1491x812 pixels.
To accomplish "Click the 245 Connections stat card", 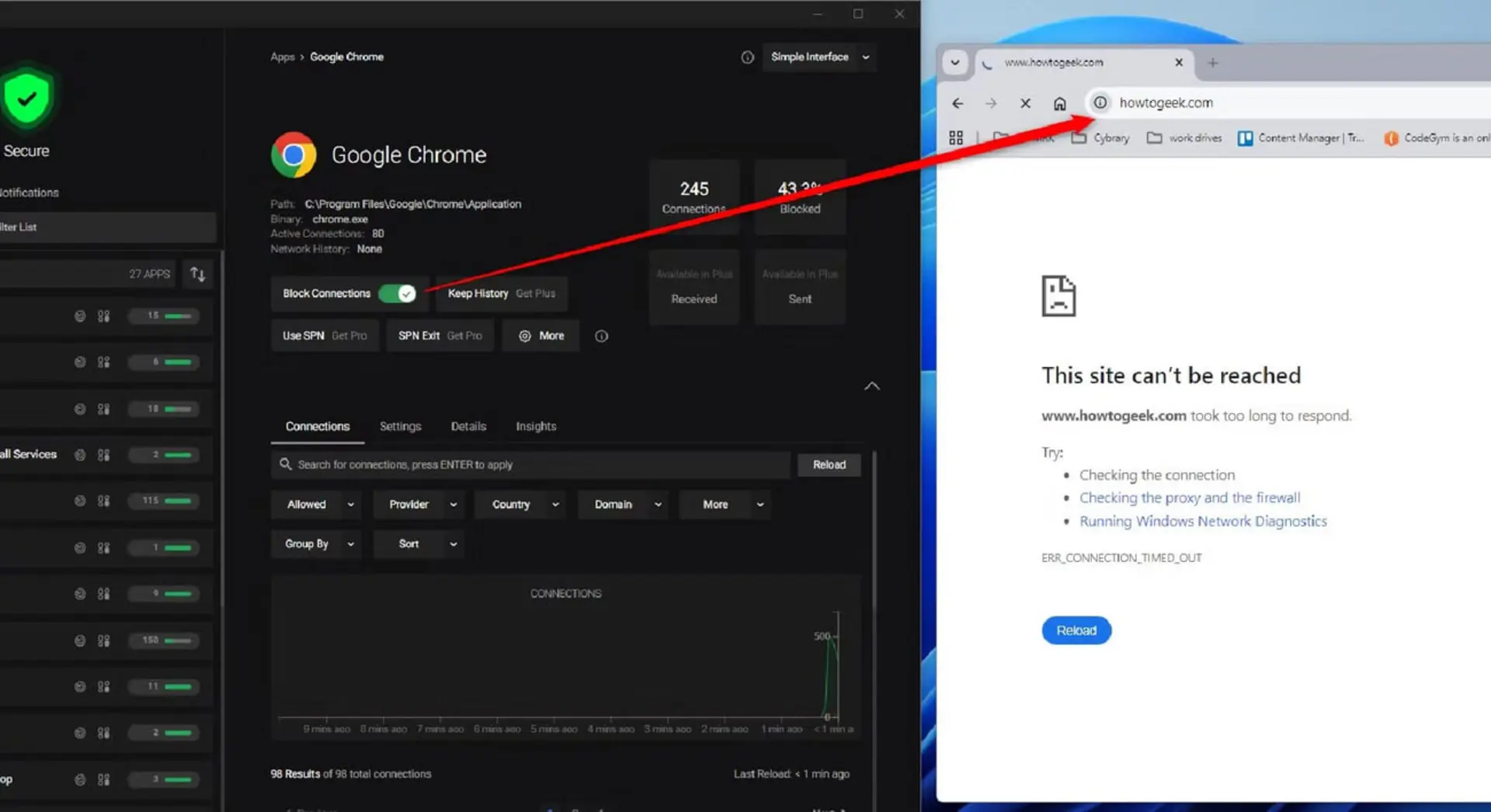I will pyautogui.click(x=694, y=197).
